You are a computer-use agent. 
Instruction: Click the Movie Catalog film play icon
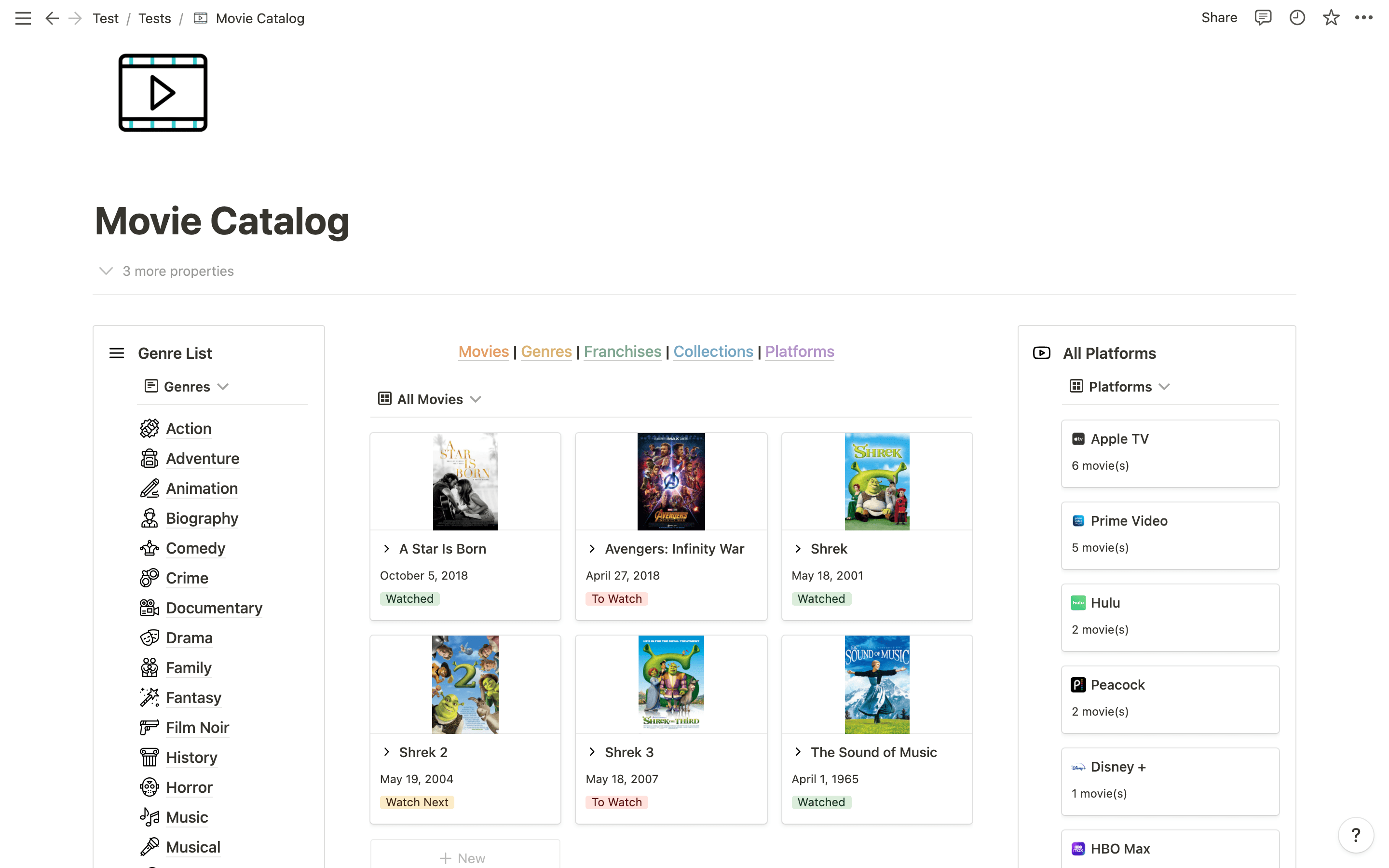pyautogui.click(x=163, y=93)
